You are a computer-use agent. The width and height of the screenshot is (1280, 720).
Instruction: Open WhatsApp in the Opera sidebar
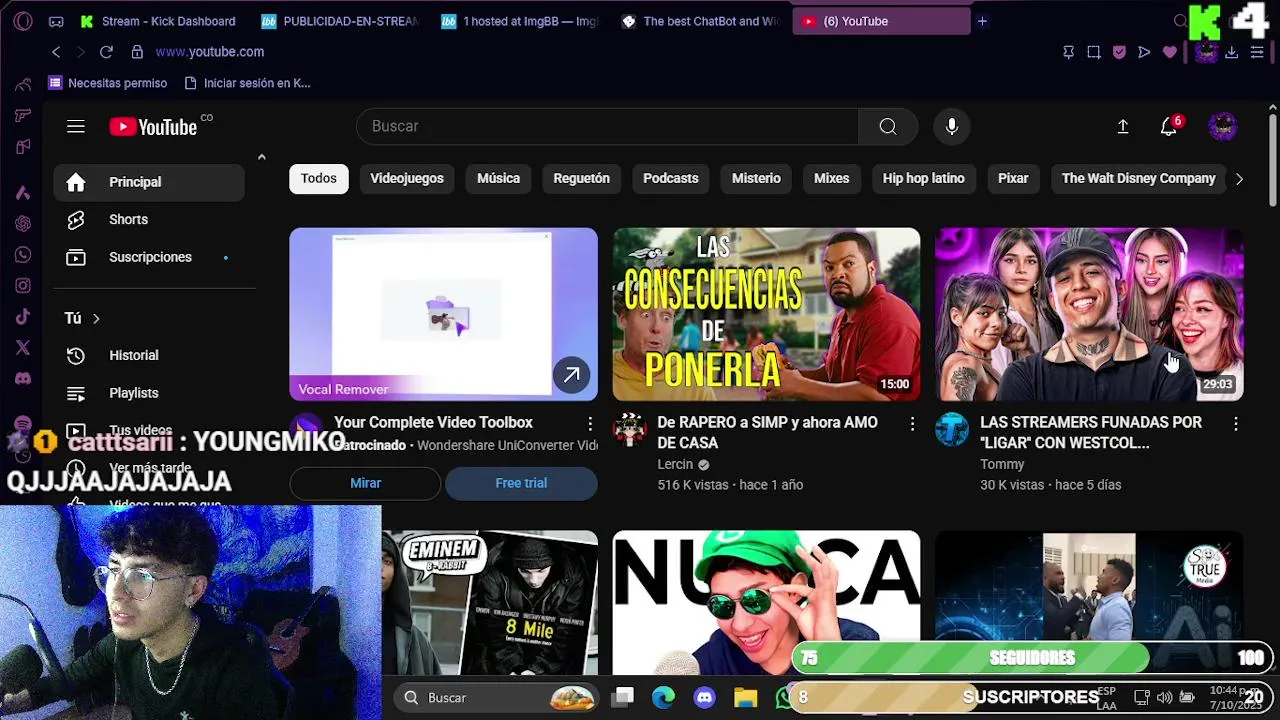click(23, 255)
